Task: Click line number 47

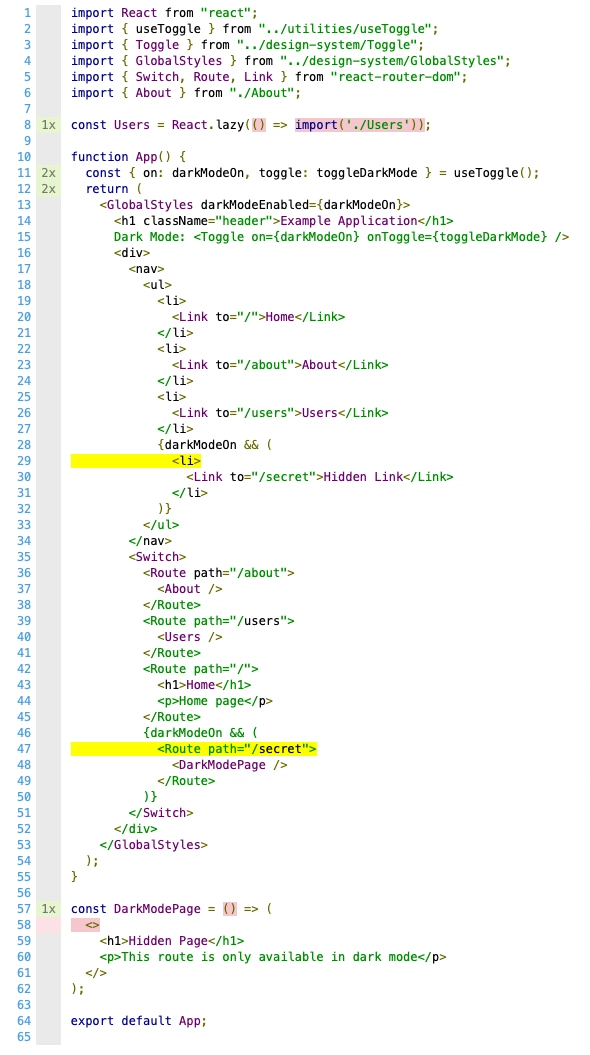Action: coord(24,749)
